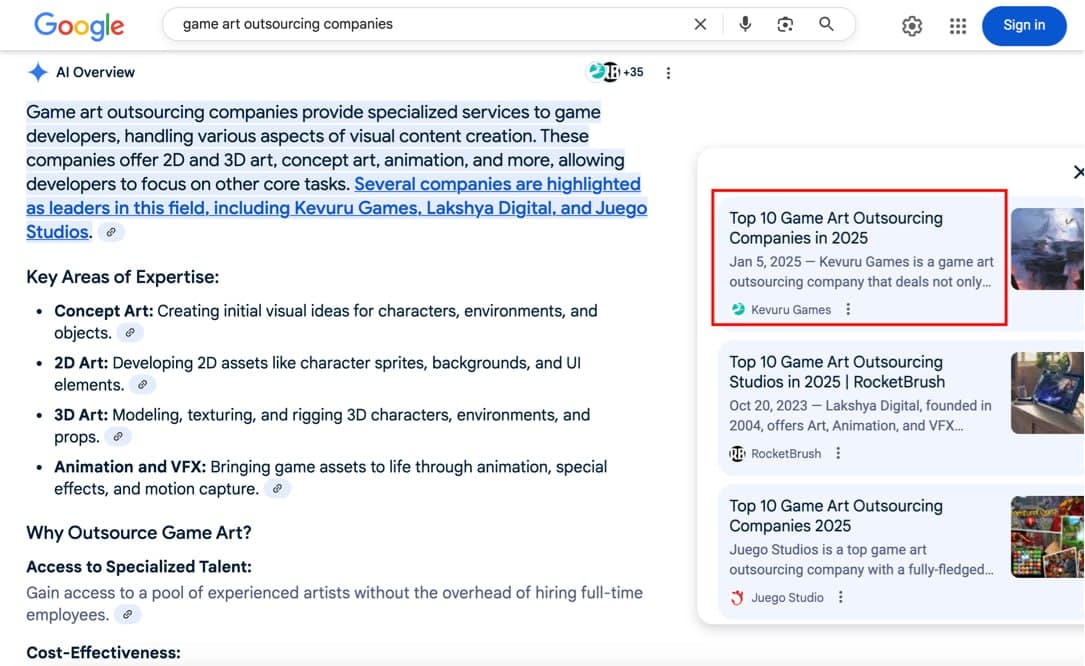The image size is (1085, 666).
Task: Click the Kevuru Games article thumbnail
Action: 1047,249
